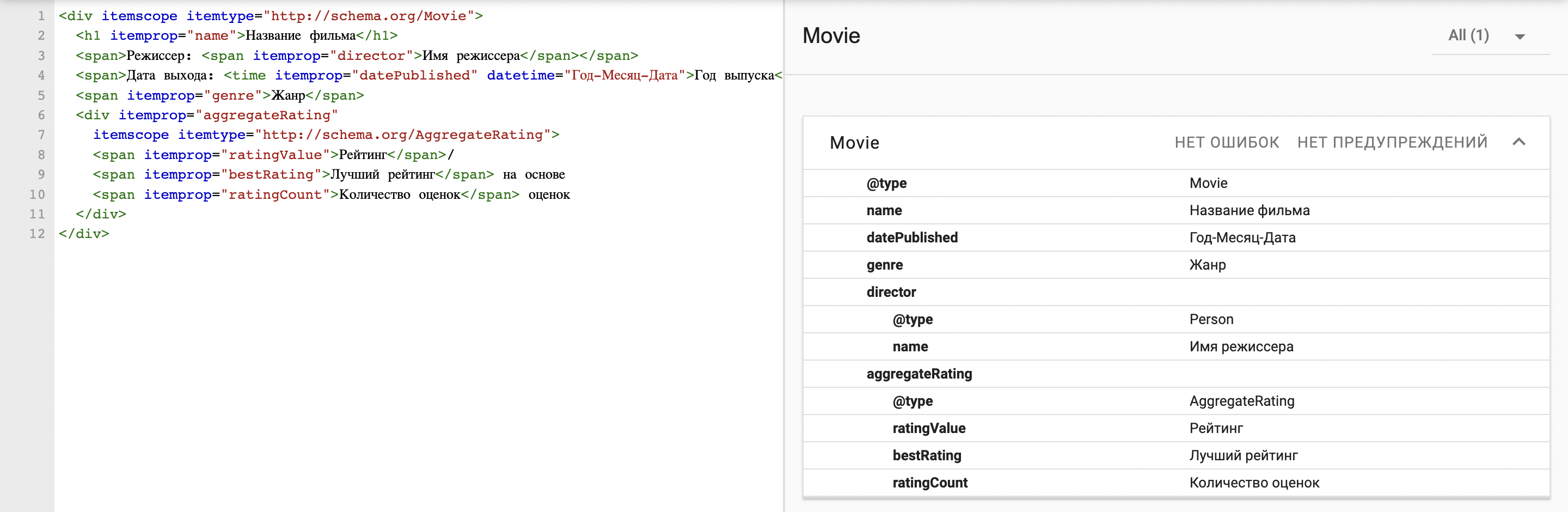Click the AggregateRating type value
Viewport: 1568px width, 512px height.
coord(1241,401)
